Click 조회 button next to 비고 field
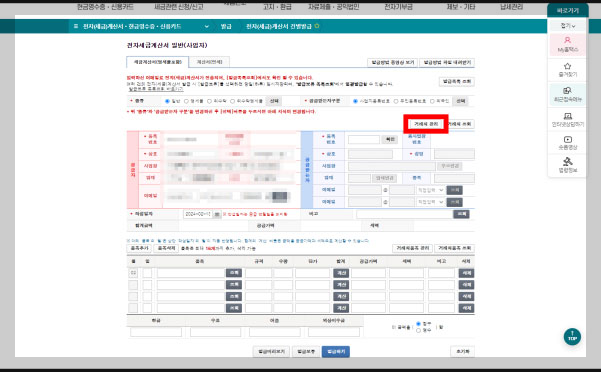 pos(461,214)
